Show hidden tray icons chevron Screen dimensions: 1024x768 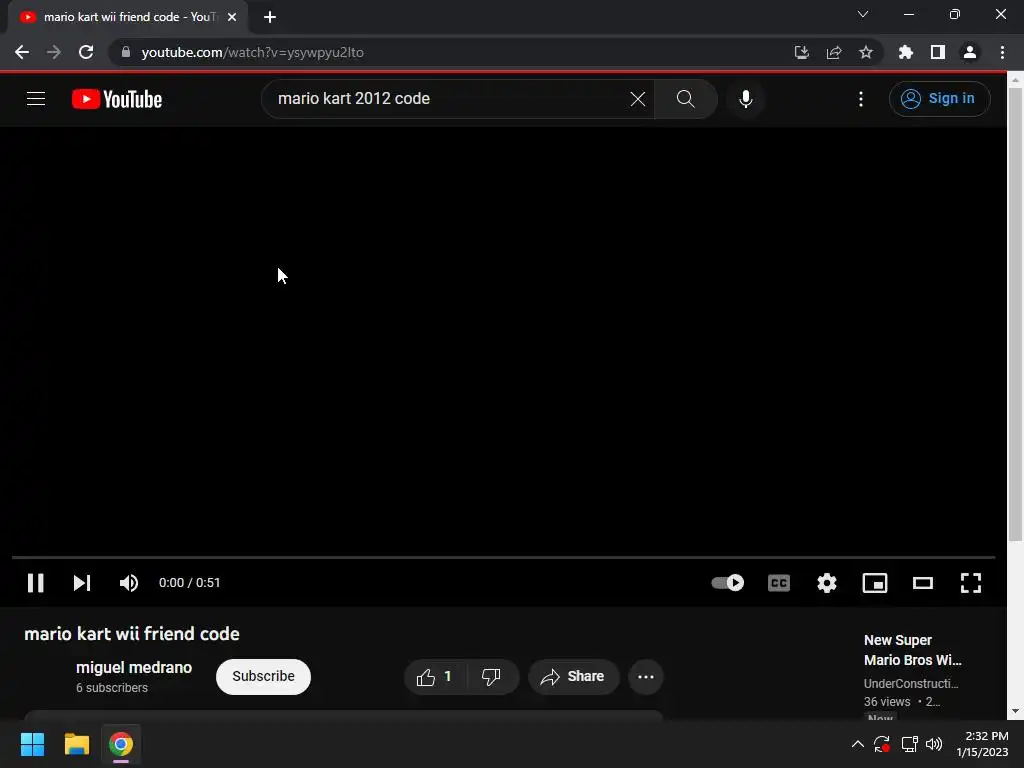(x=857, y=744)
